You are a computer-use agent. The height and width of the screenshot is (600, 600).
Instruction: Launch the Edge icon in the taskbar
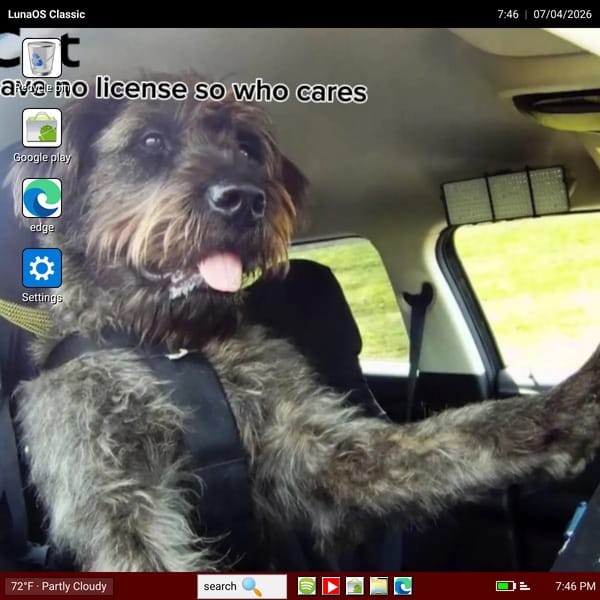pos(403,586)
